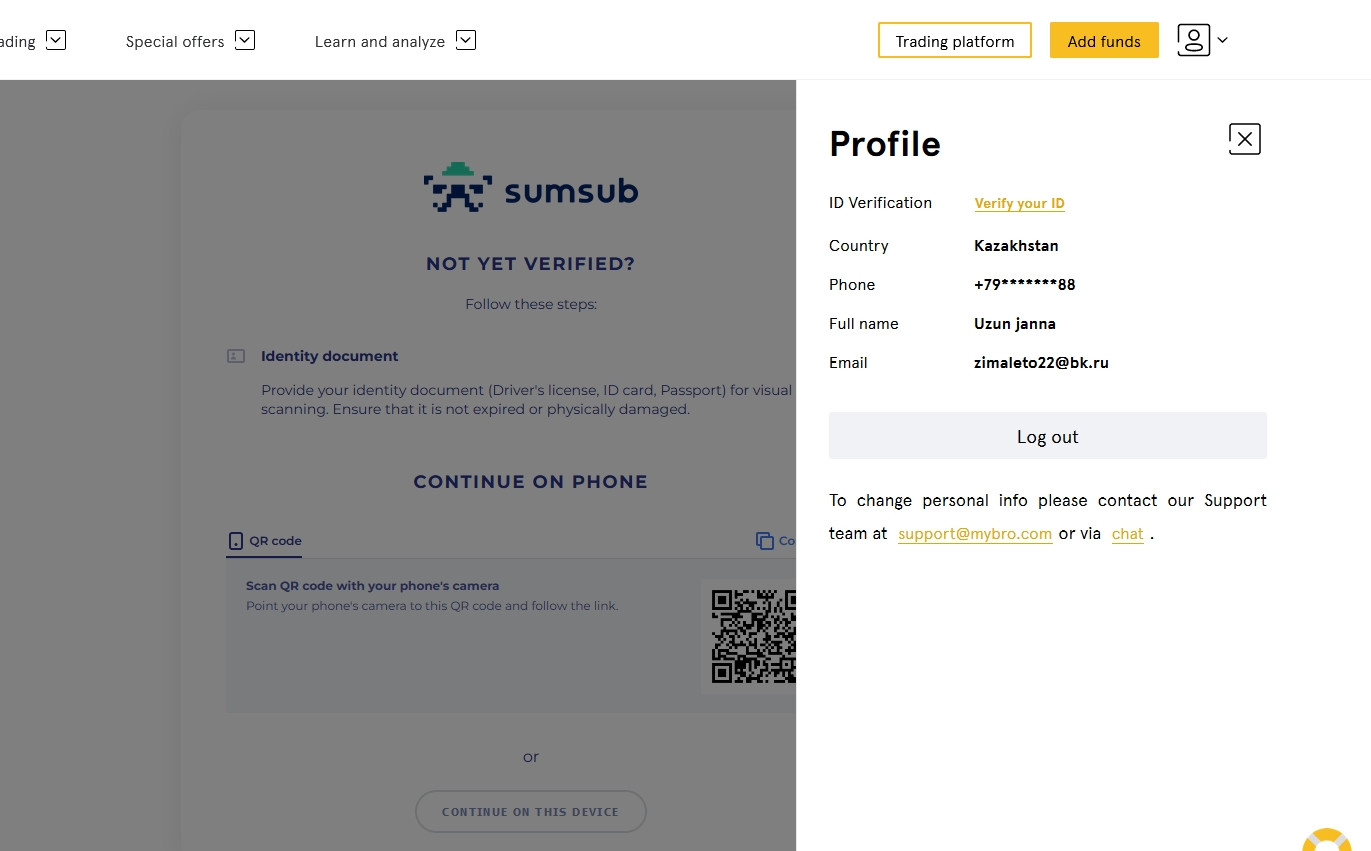The width and height of the screenshot is (1371, 851).
Task: Click the Profile panel title
Action: [x=885, y=144]
